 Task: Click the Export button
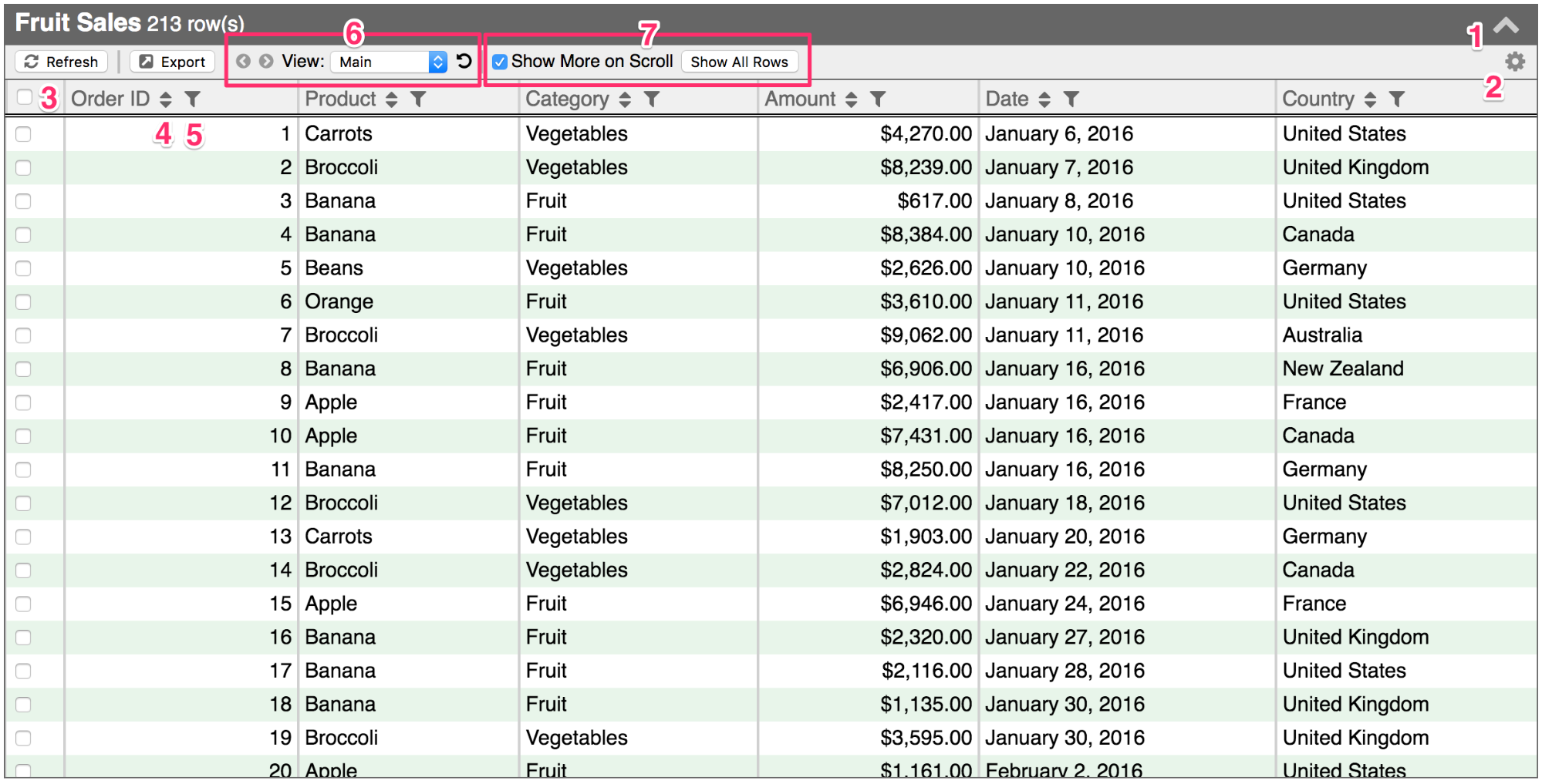[x=173, y=62]
